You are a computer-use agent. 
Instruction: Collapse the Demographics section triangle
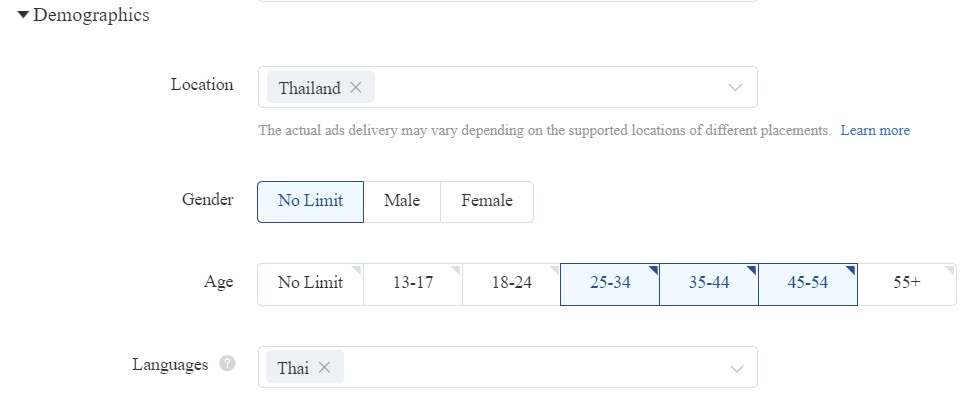[x=23, y=14]
